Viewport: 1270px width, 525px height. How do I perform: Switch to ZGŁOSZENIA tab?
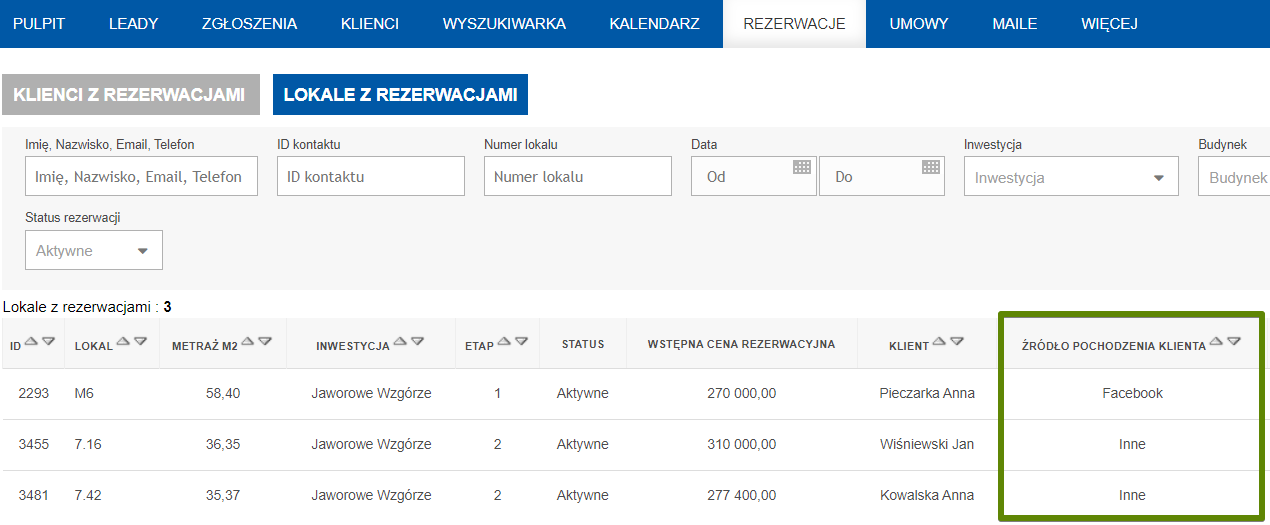249,24
